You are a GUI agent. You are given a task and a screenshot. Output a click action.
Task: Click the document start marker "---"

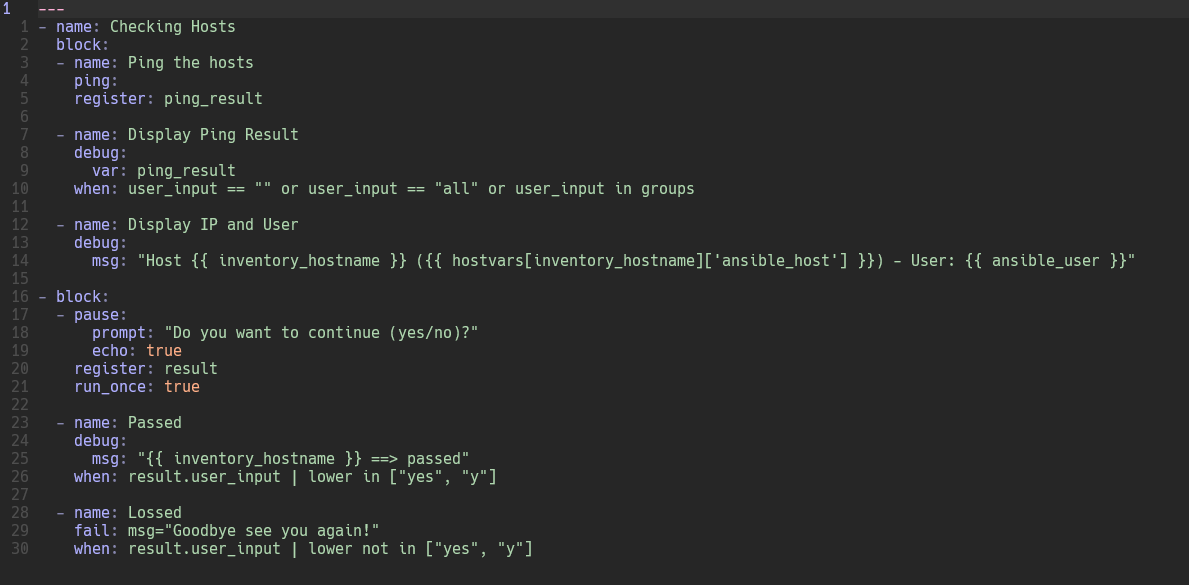(x=51, y=9)
